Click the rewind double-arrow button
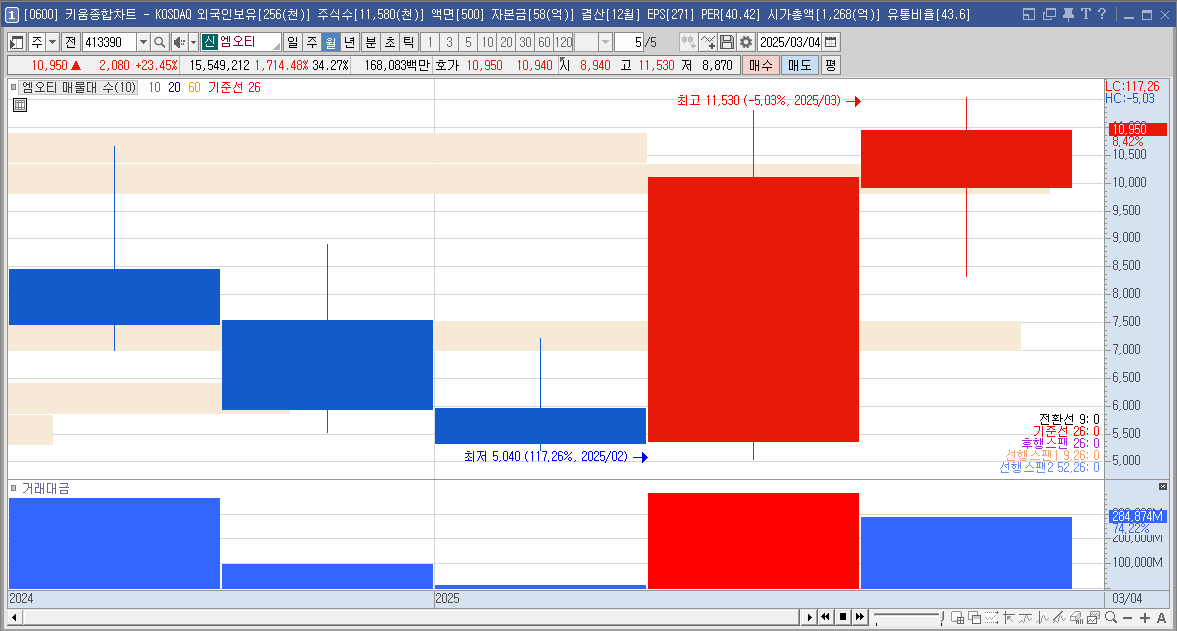 826,617
